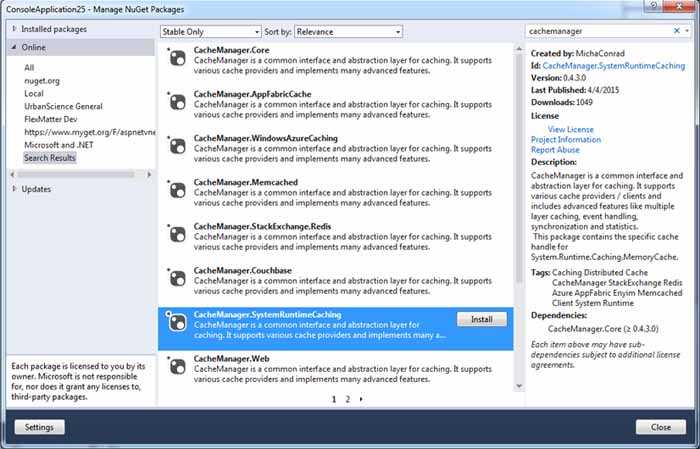This screenshot has height=449, width=700.
Task: Select the CacheManager.StackExchange.Redis package title
Action: click(x=262, y=227)
